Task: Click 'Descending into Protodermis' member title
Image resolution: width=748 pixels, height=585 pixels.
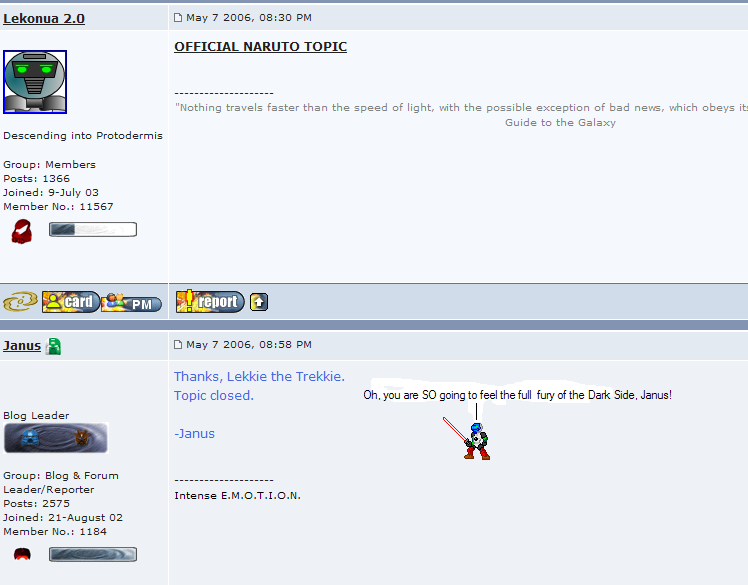Action: (83, 136)
